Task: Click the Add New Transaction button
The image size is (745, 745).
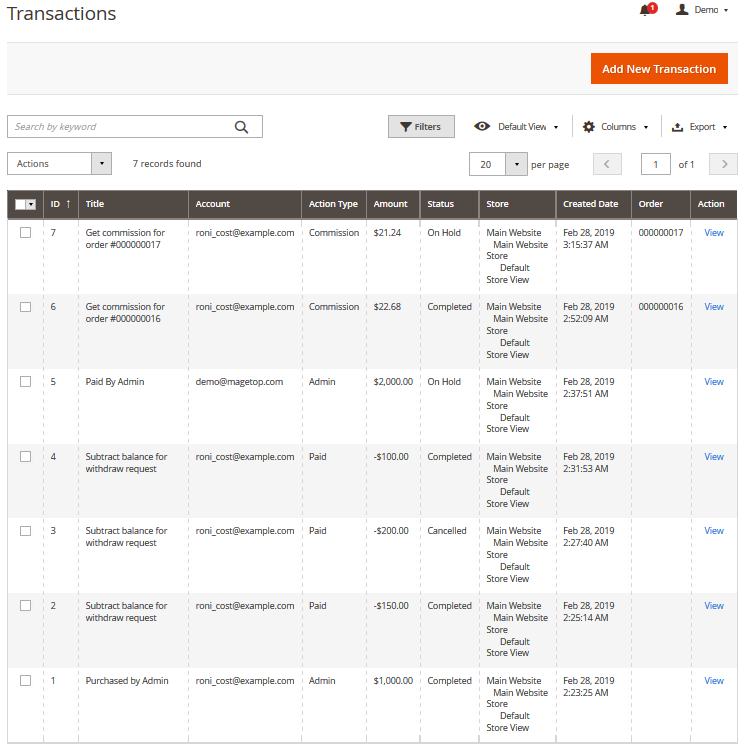Action: click(x=658, y=69)
